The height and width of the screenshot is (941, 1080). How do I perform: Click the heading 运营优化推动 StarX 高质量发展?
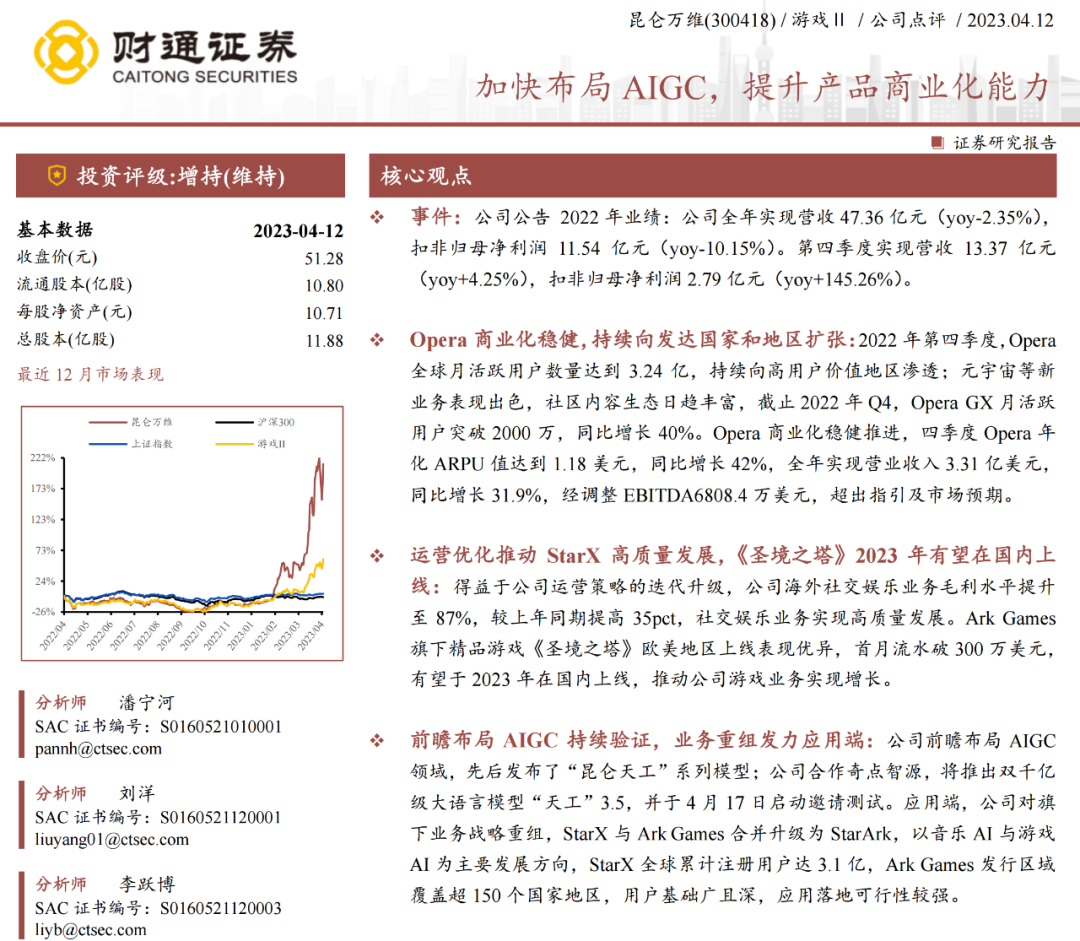(x=565, y=555)
